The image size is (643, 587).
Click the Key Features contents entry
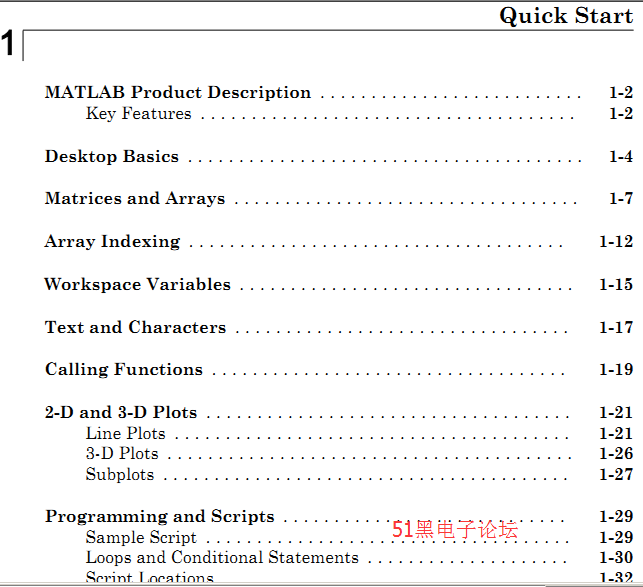point(139,114)
